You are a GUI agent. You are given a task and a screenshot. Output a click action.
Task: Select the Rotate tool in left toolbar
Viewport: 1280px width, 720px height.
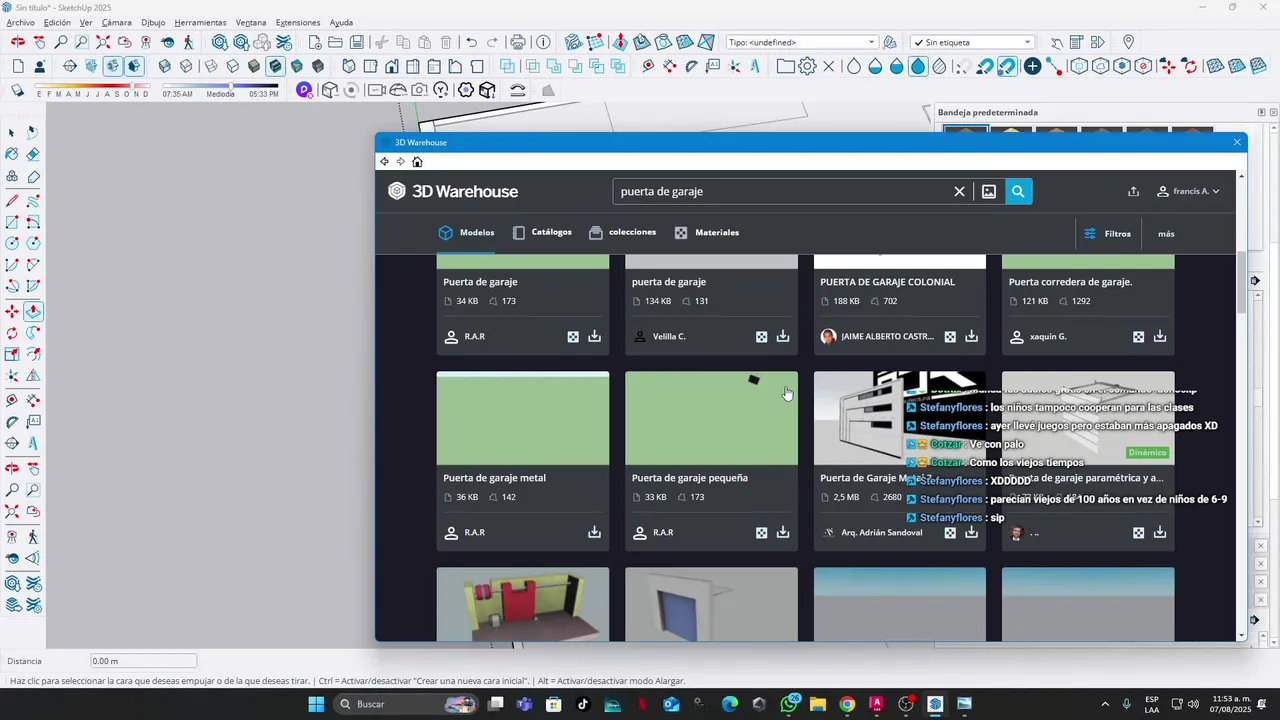coord(12,333)
